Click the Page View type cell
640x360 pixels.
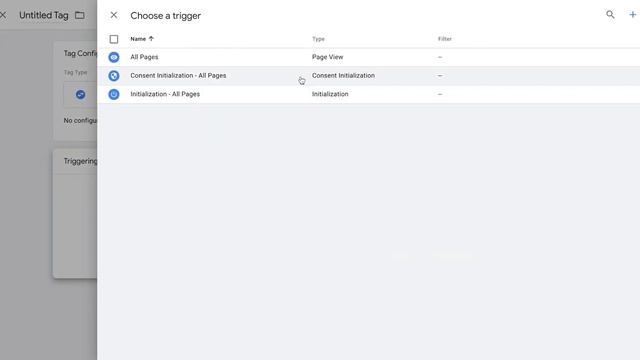pyautogui.click(x=327, y=57)
